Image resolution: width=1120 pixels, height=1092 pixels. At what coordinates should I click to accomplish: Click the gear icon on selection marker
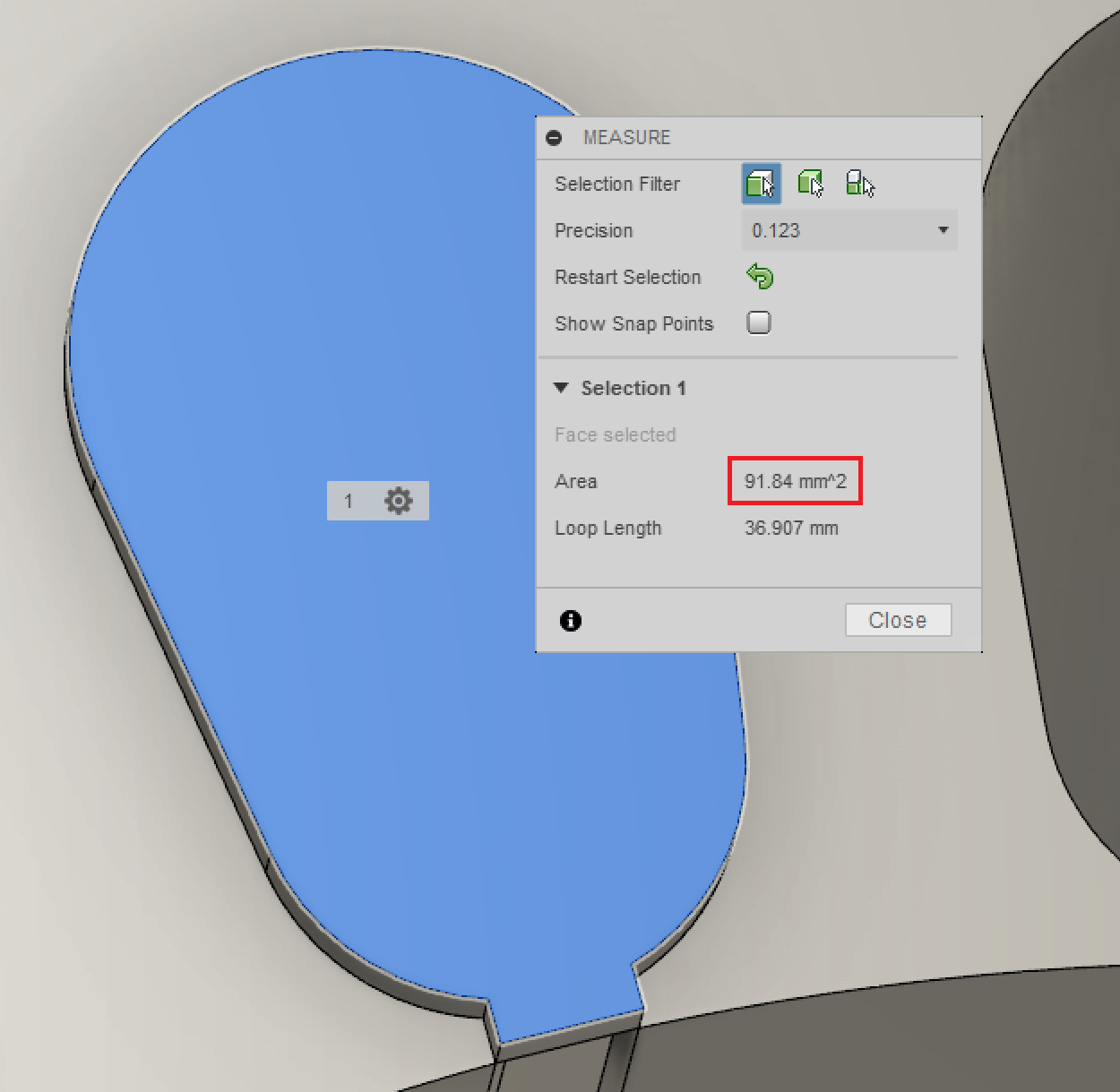[x=399, y=501]
